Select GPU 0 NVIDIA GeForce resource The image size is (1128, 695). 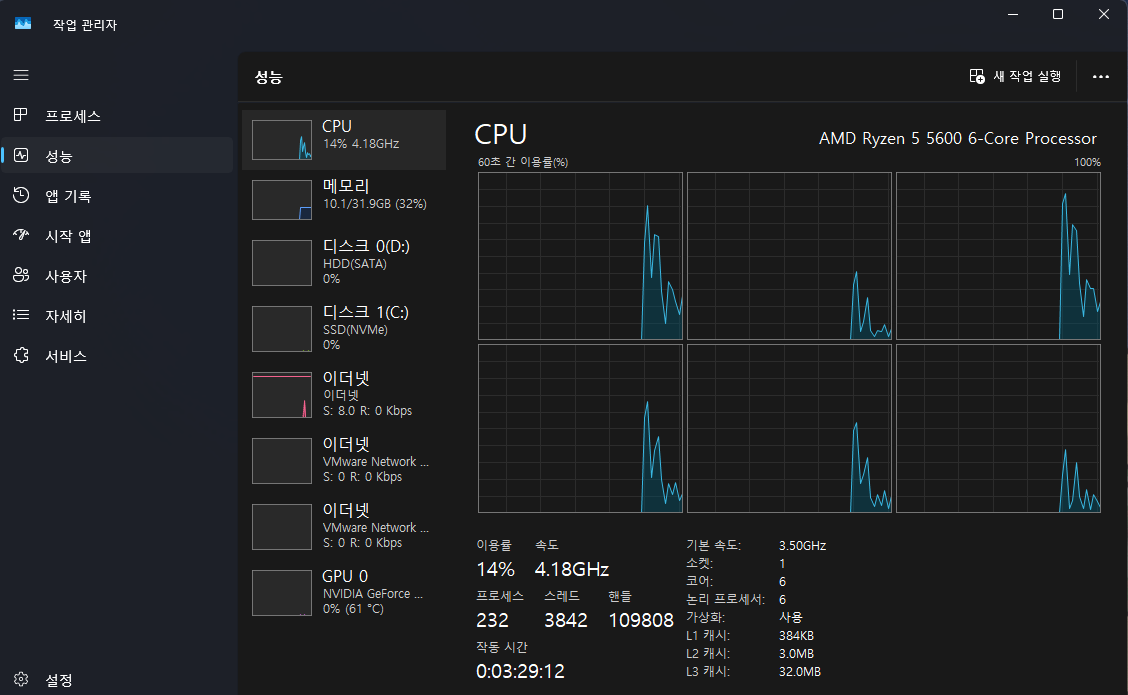[x=344, y=593]
